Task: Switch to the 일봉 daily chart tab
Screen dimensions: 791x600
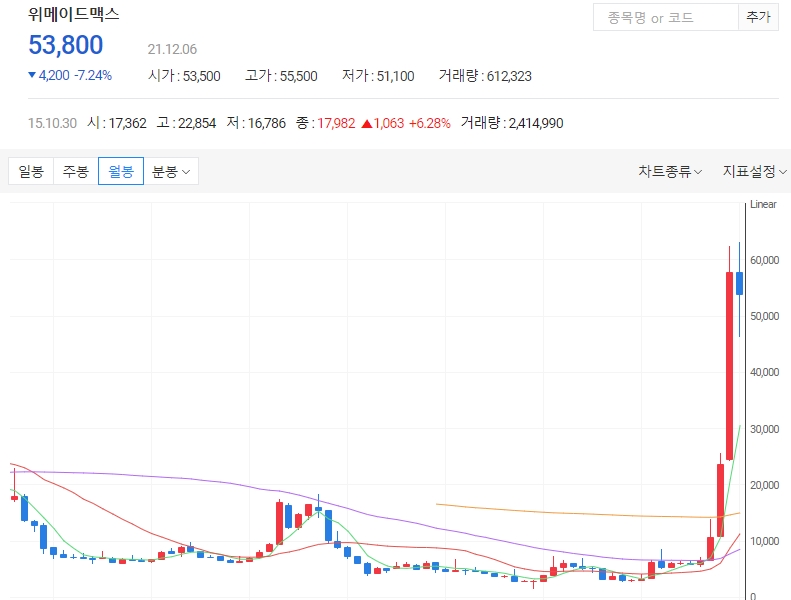Action: 31,171
